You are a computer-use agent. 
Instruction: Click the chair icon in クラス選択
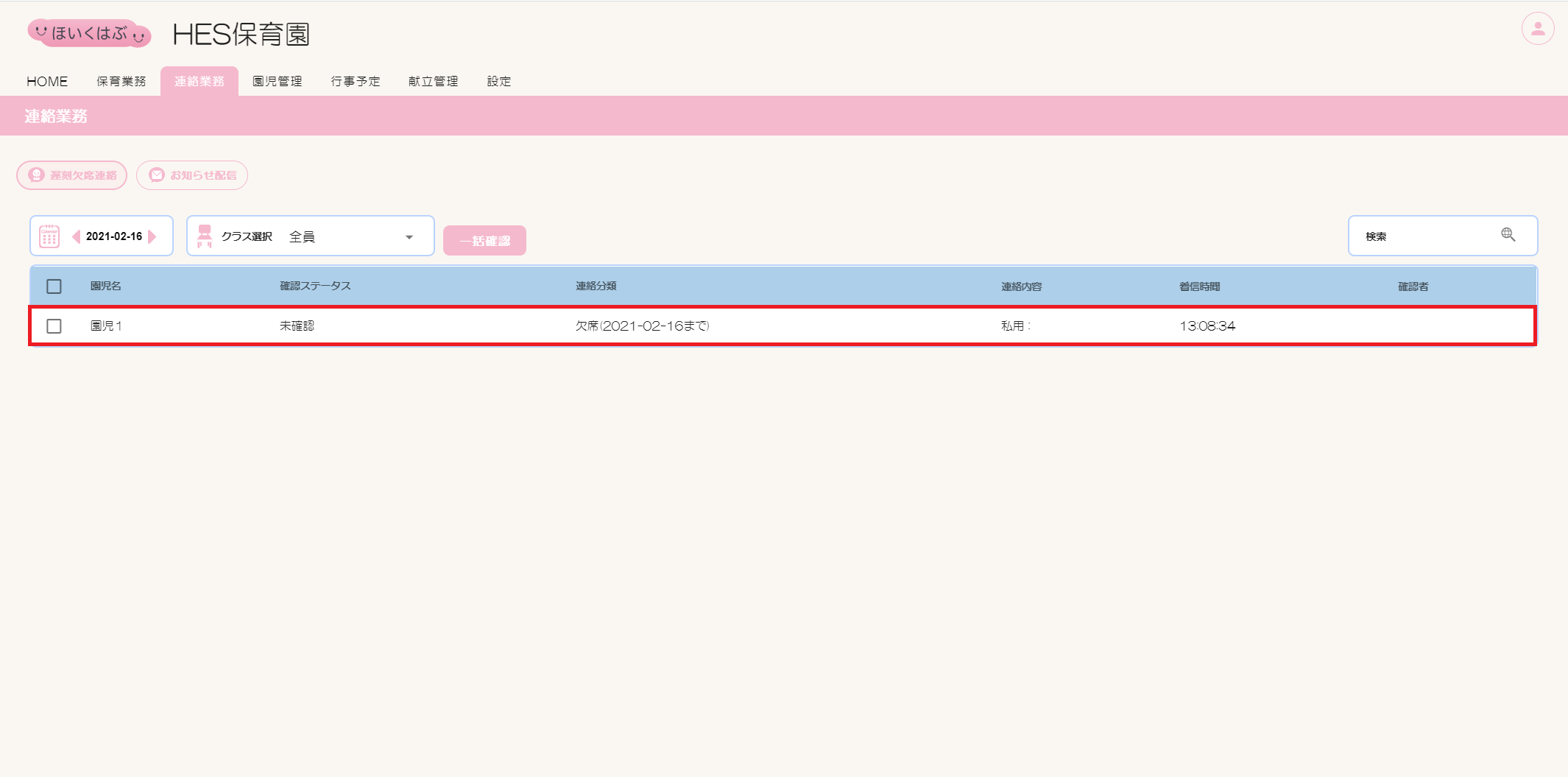point(205,236)
